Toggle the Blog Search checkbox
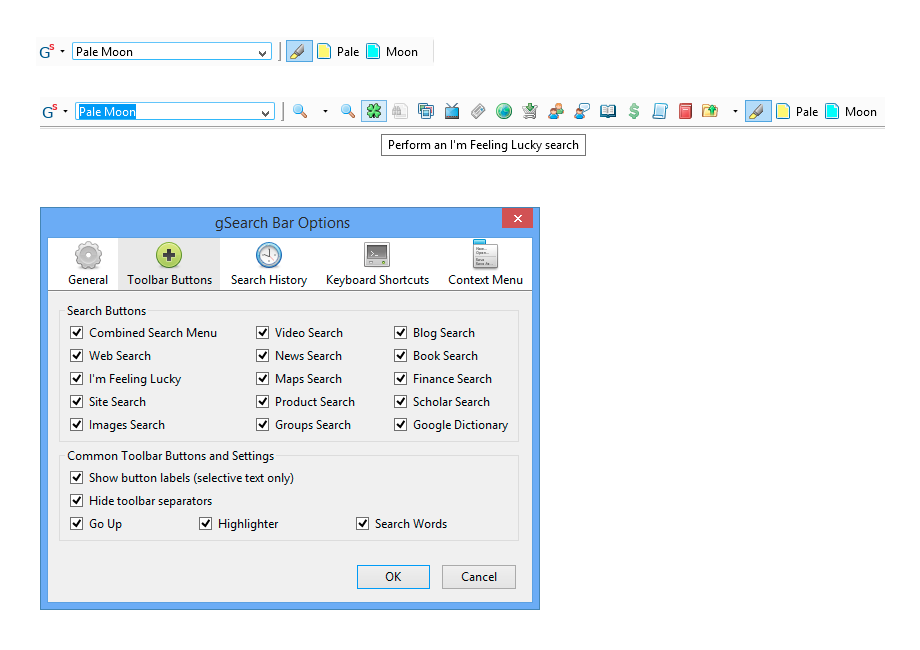920x650 pixels. [x=400, y=333]
